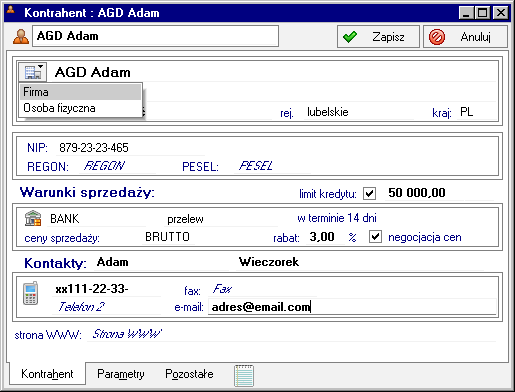Maximize the Kontrahent window
The image size is (515, 392).
click(482, 13)
